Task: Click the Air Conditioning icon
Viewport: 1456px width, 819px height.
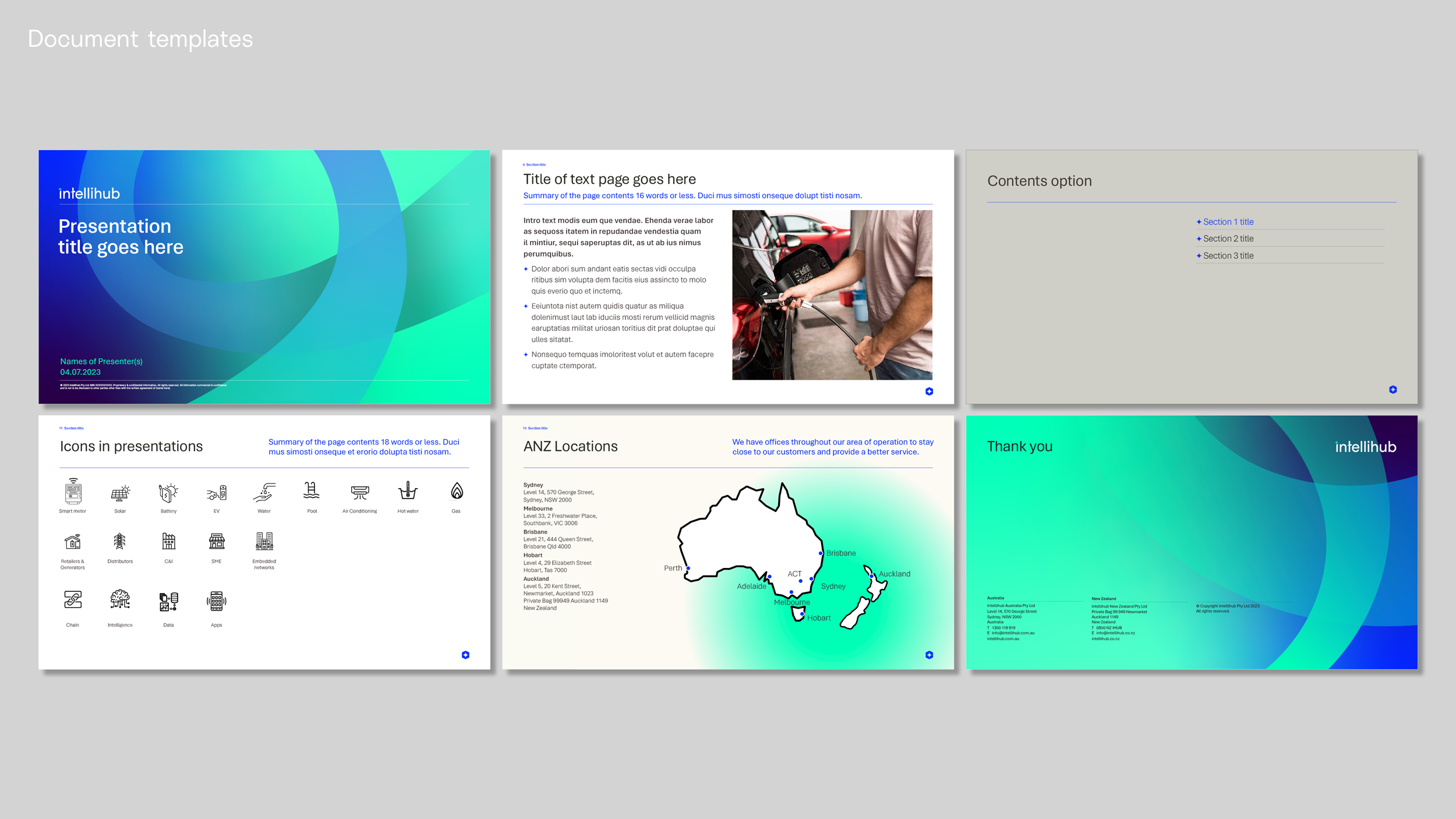Action: click(x=359, y=493)
